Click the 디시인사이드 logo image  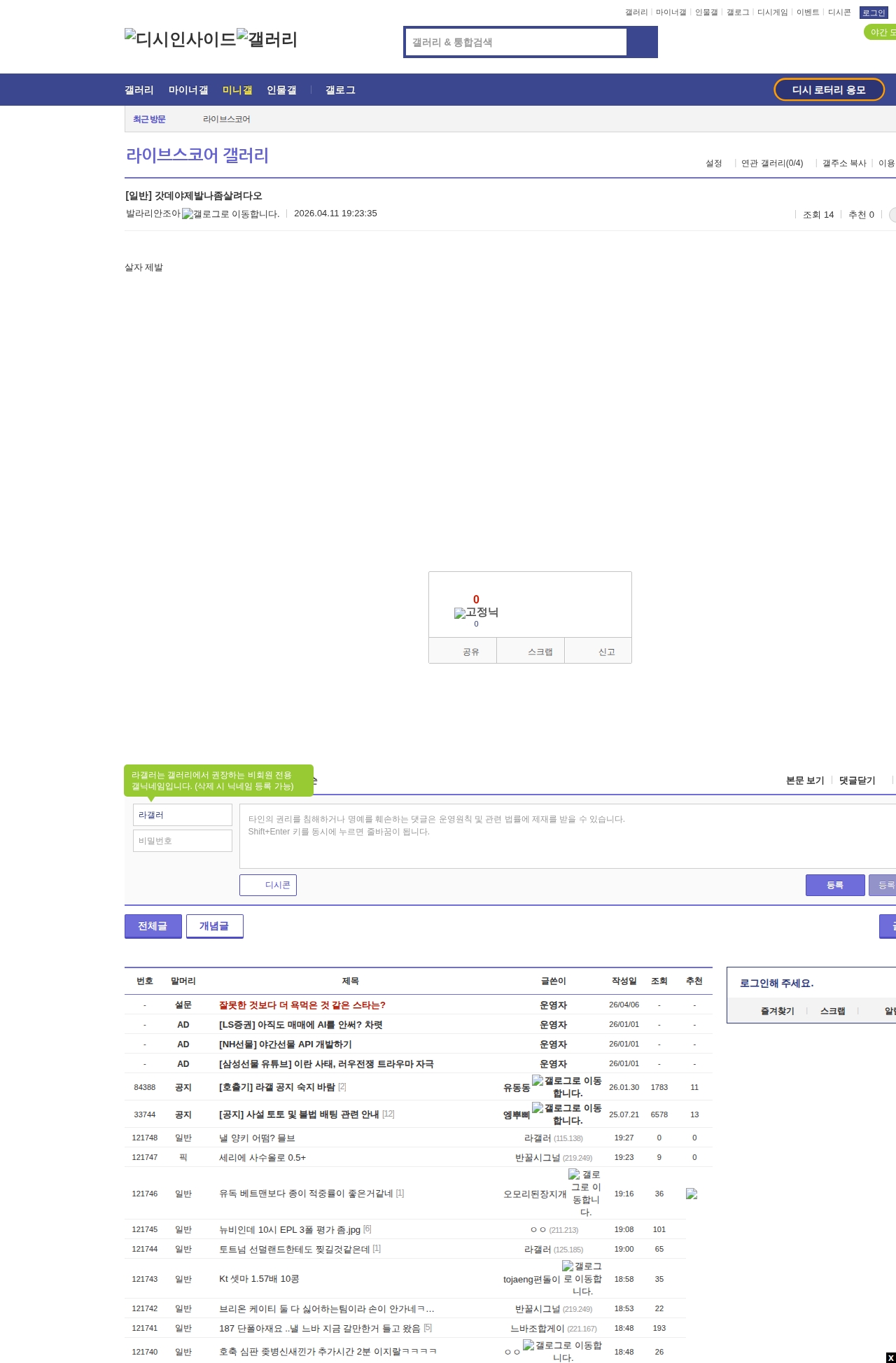180,39
